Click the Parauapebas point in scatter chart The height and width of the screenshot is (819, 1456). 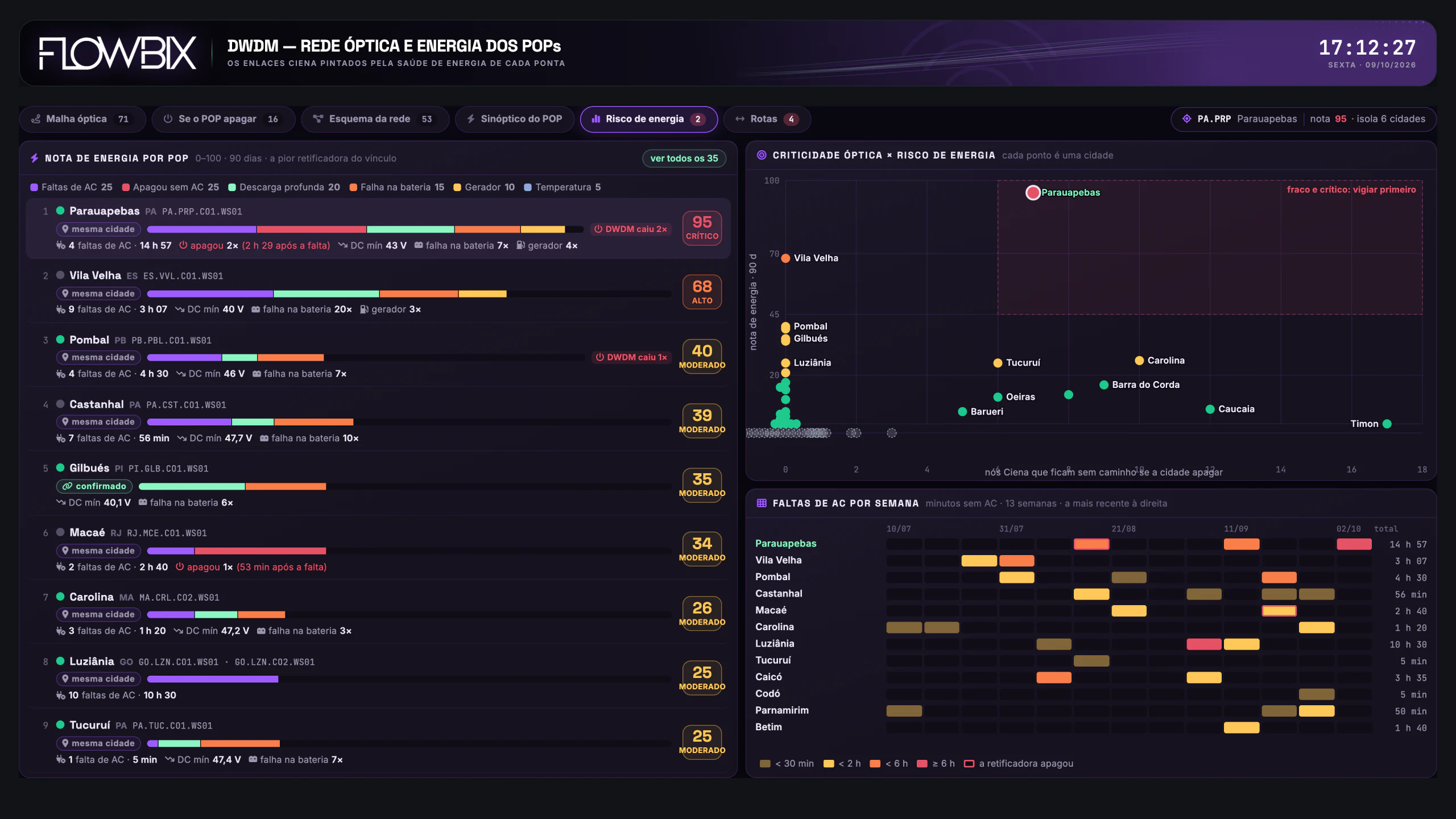[x=1033, y=193]
